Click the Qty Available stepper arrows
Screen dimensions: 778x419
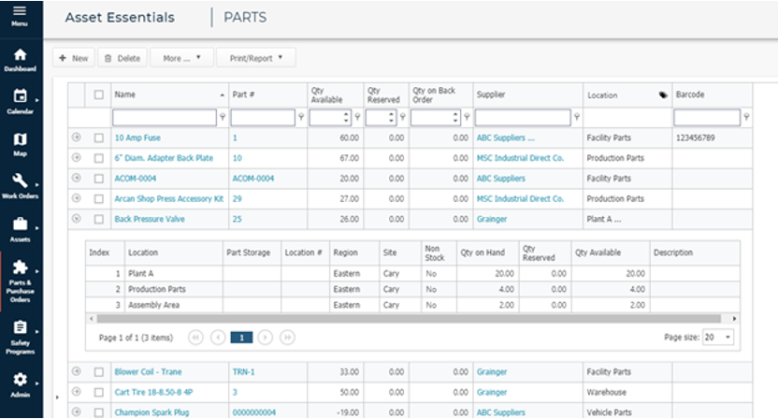tap(346, 118)
